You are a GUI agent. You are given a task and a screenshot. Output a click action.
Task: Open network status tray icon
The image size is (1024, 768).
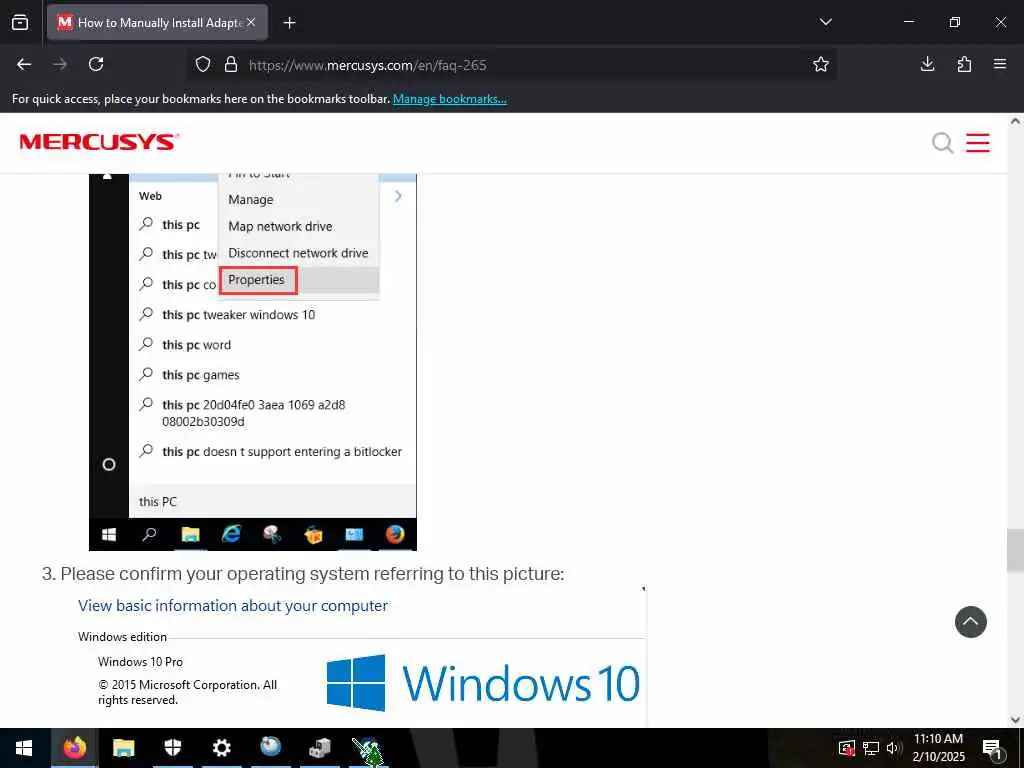[871, 748]
